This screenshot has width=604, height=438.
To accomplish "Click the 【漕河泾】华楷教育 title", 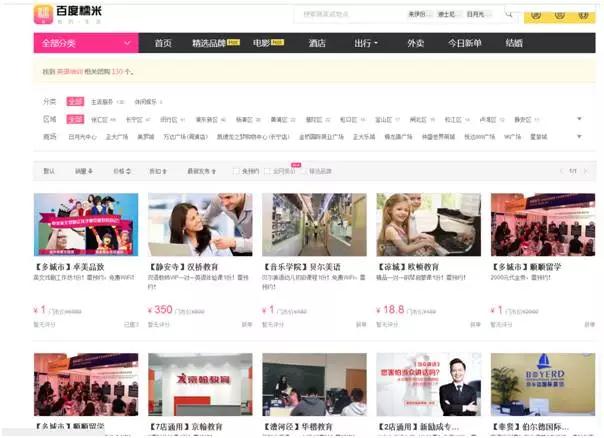I will pyautogui.click(x=298, y=427).
